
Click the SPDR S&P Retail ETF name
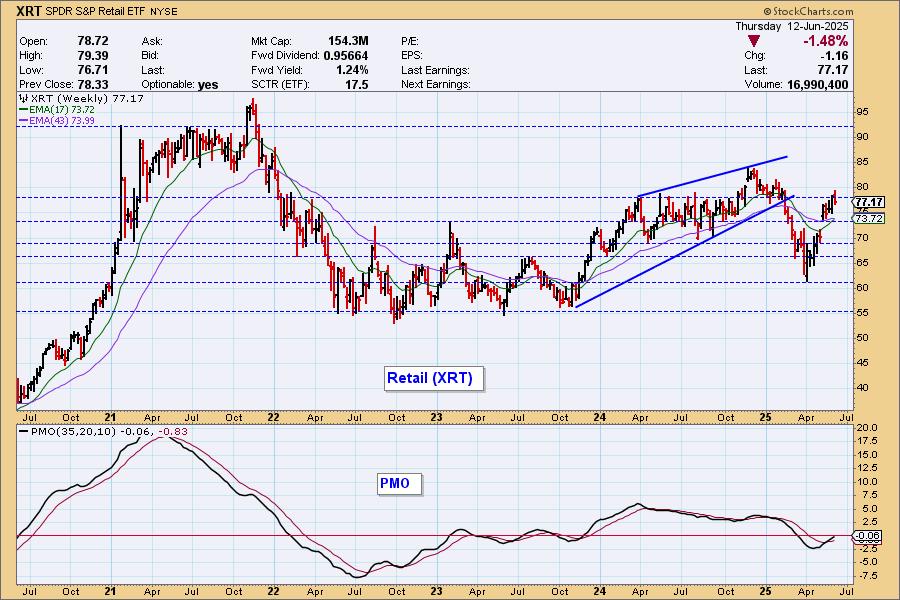coord(96,11)
